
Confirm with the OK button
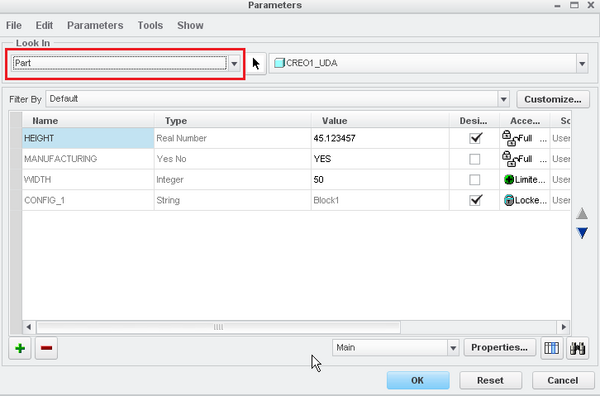click(418, 380)
